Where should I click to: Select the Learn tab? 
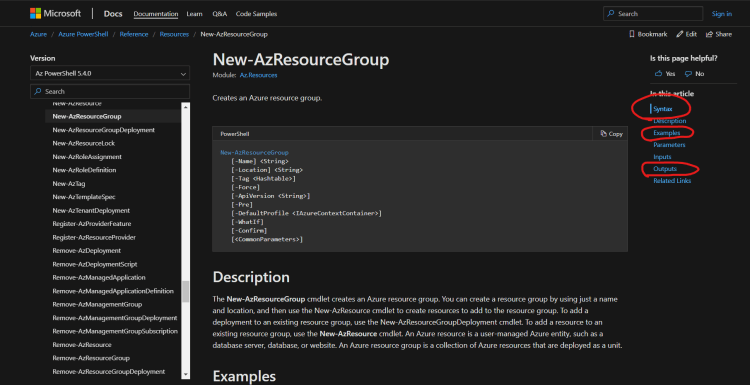(x=194, y=14)
